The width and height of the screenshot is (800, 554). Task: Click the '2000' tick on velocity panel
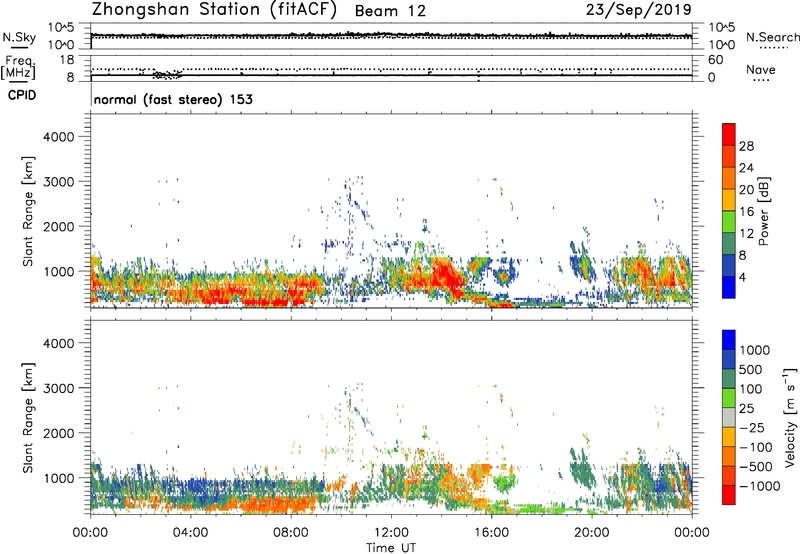click(x=59, y=433)
